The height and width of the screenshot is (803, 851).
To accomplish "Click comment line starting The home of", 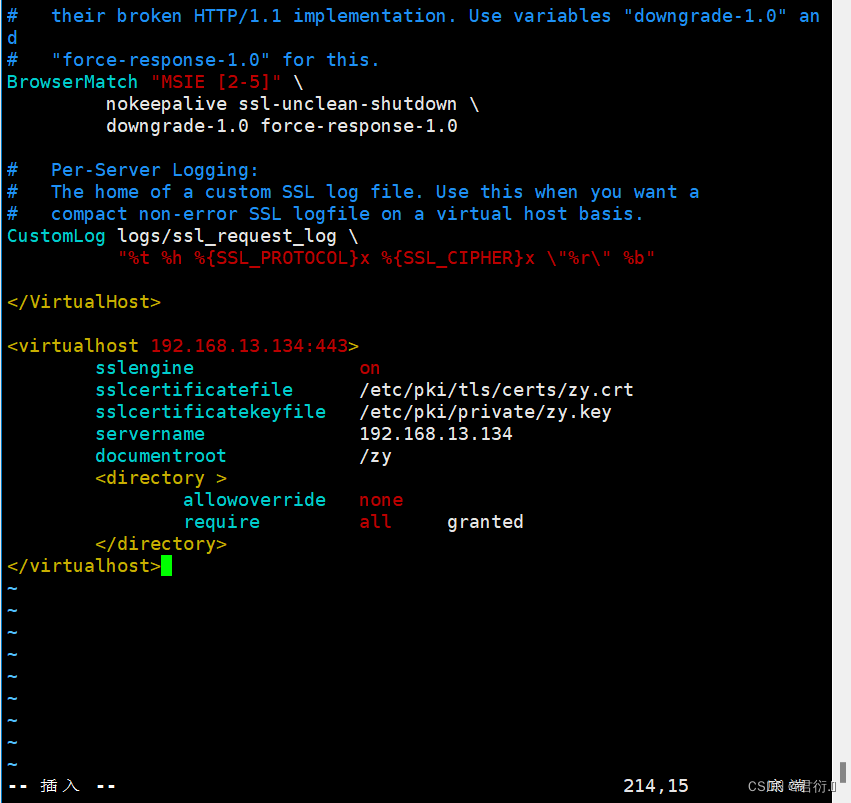I will (353, 192).
